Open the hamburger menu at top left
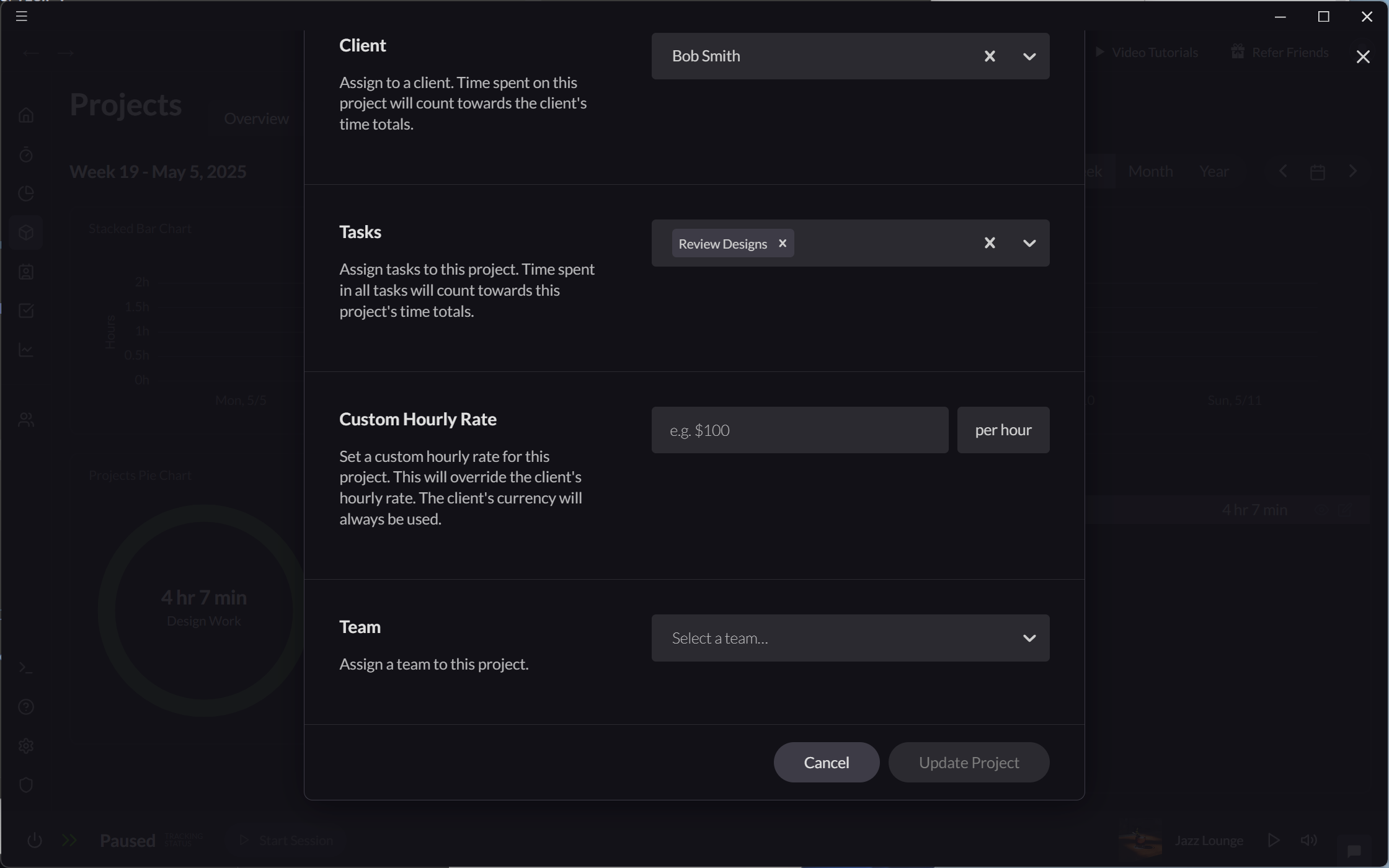This screenshot has width=1389, height=868. pyautogui.click(x=21, y=15)
